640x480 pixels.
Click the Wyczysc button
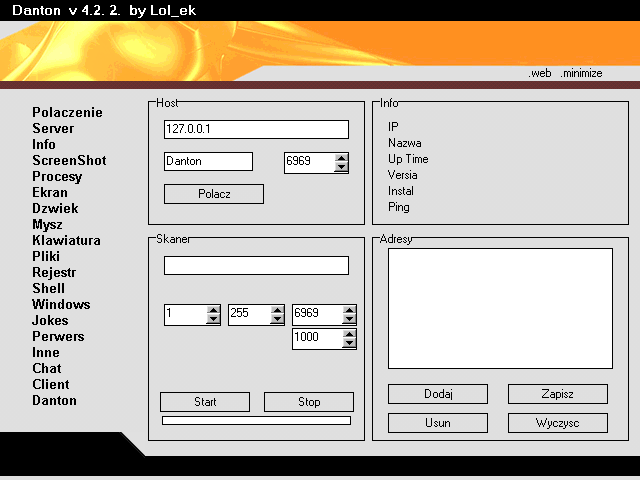click(x=557, y=423)
